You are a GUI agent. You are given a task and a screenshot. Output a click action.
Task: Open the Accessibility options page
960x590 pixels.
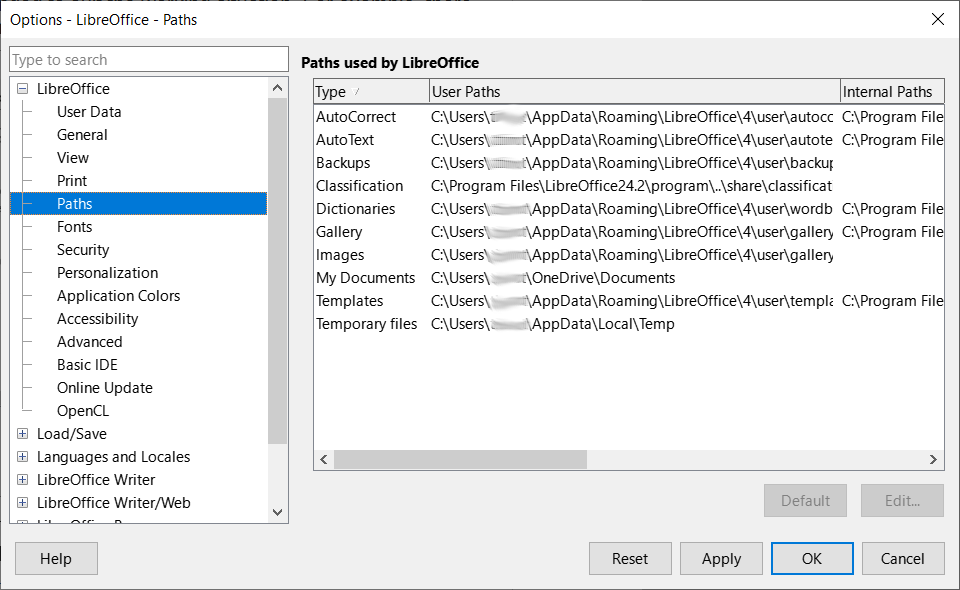(x=97, y=318)
